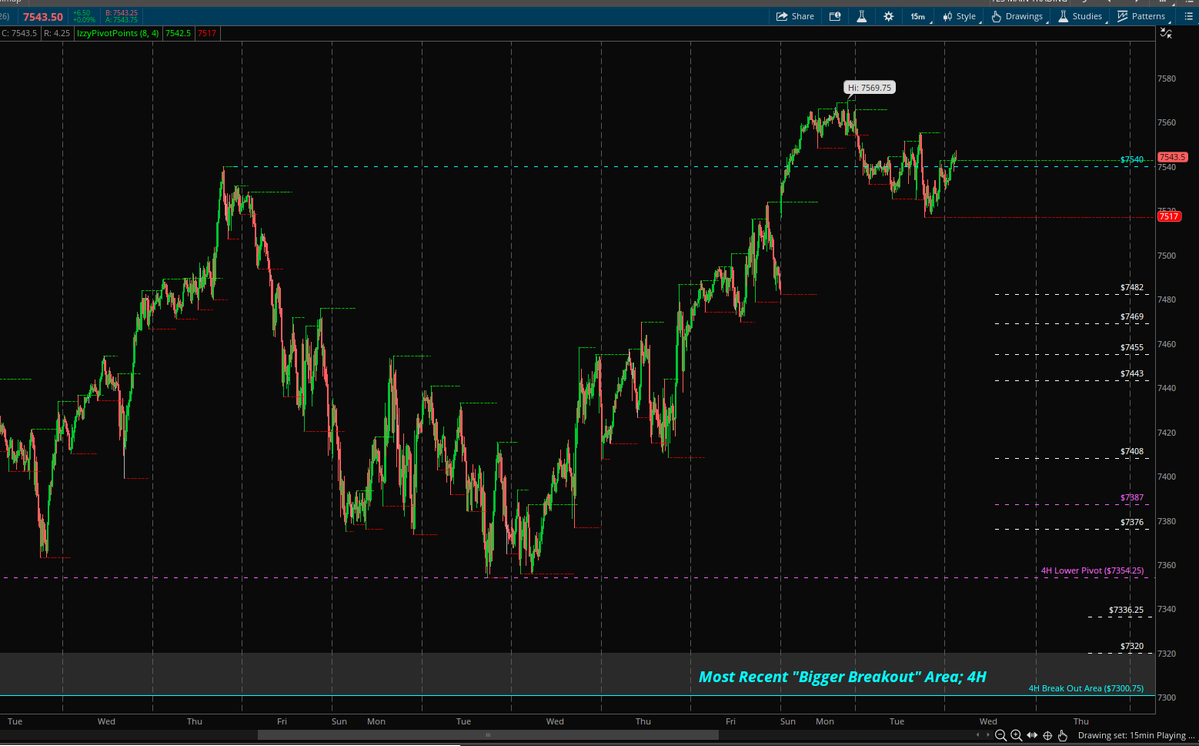
Task: Open the Patterns dropdown menu
Action: pyautogui.click(x=1142, y=16)
